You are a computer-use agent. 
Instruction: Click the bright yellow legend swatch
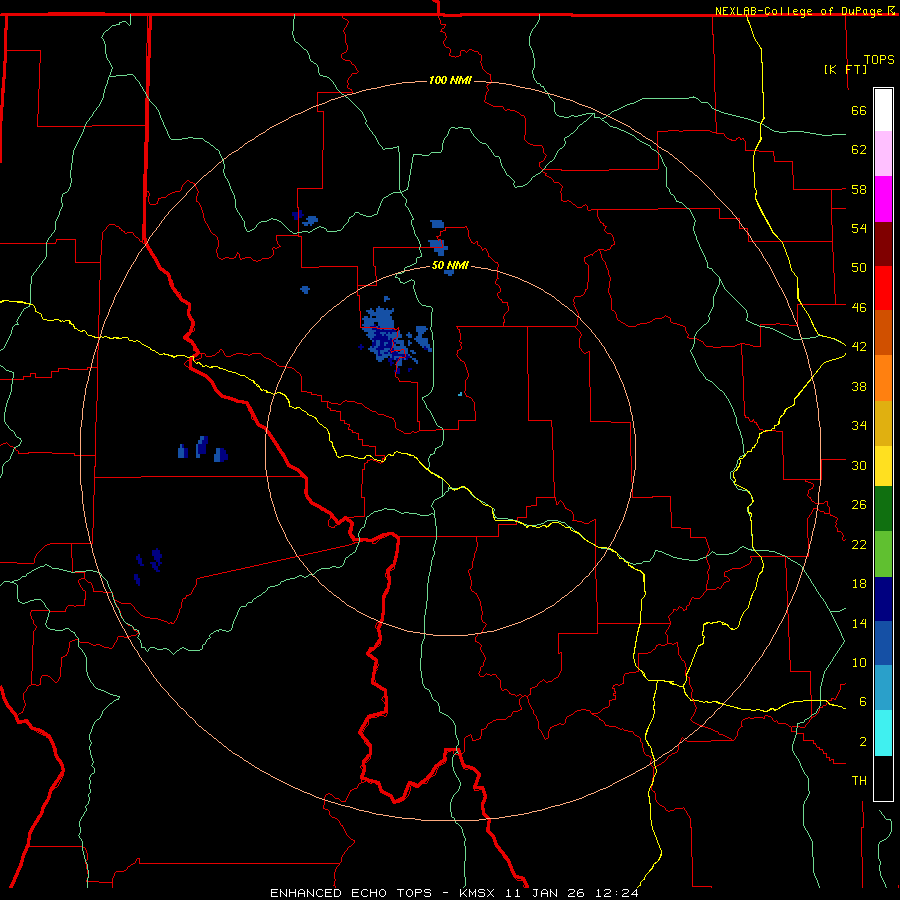883,466
